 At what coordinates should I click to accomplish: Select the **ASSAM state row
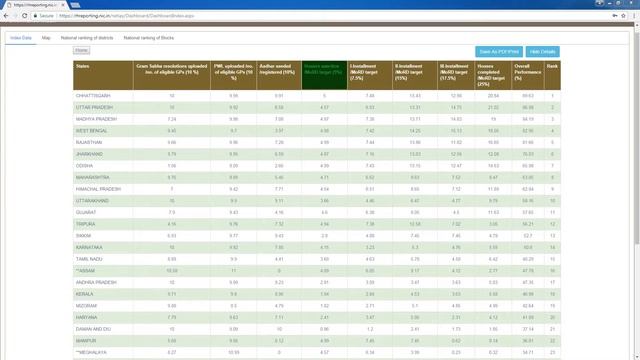317,271
